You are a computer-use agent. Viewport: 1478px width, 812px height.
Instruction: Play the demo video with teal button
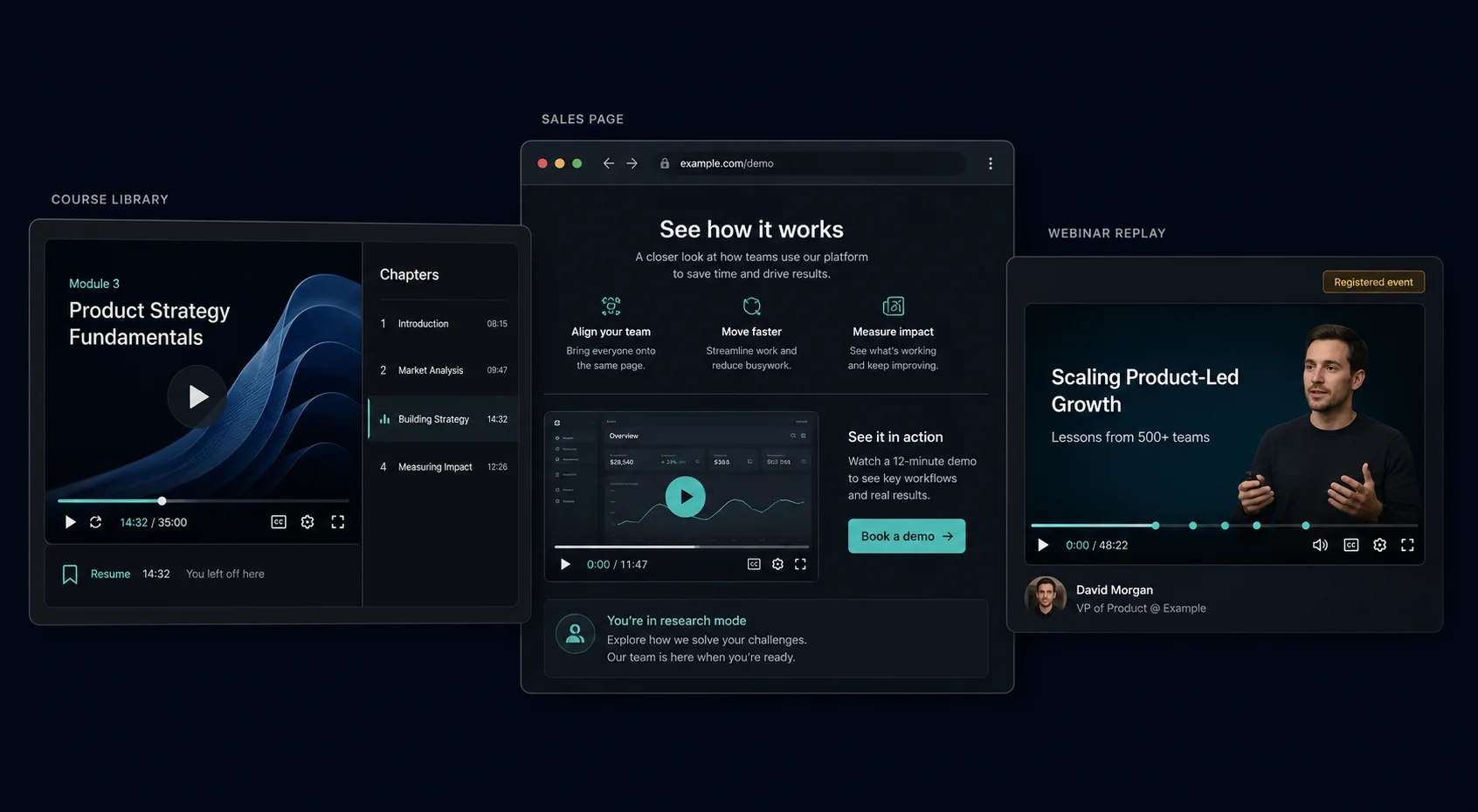coord(686,497)
